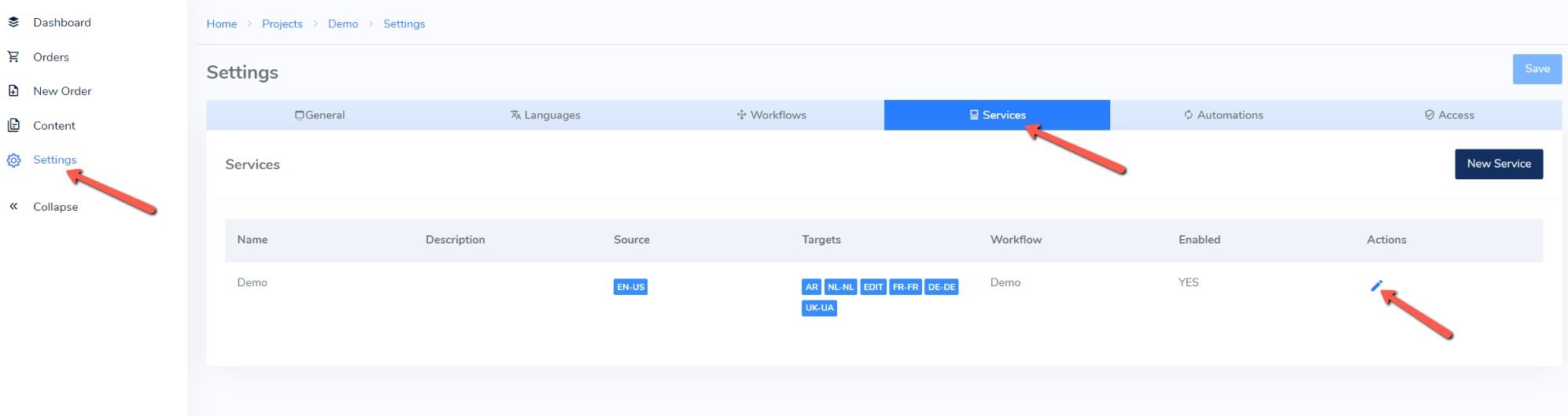Viewport: 1568px width, 416px height.
Task: Click the Save button
Action: click(1537, 69)
